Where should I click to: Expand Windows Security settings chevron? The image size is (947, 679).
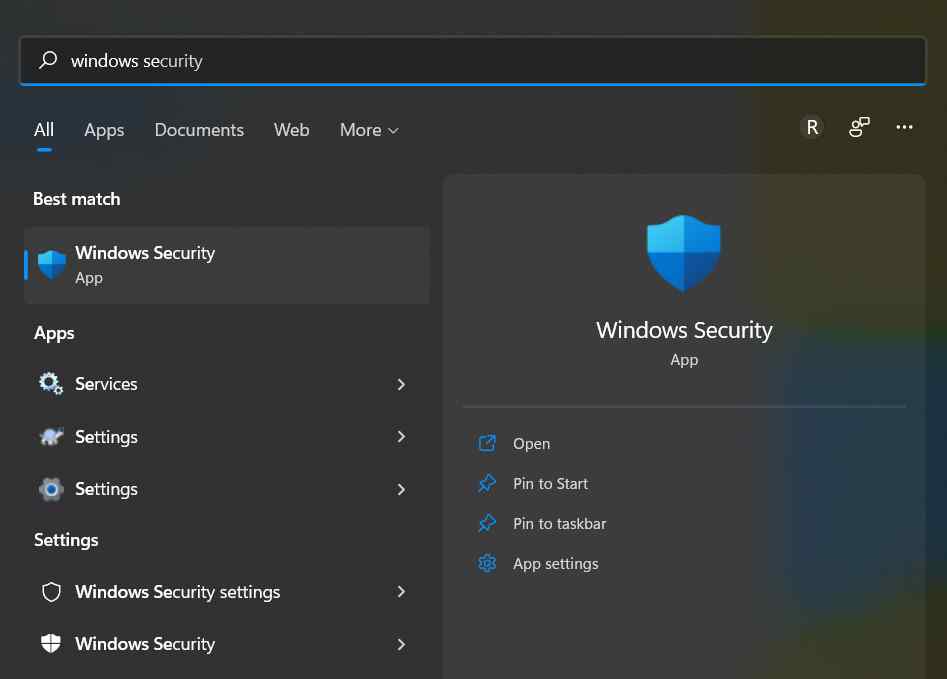(x=401, y=592)
